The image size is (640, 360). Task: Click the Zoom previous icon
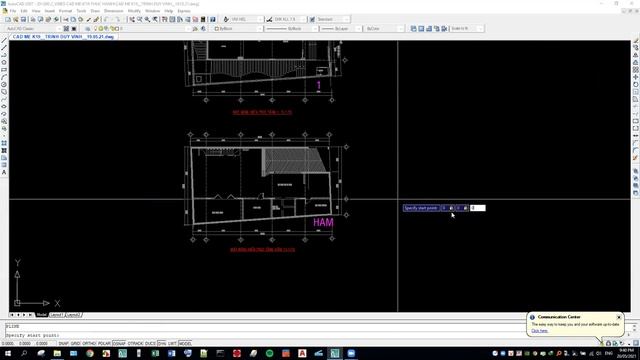[155, 19]
